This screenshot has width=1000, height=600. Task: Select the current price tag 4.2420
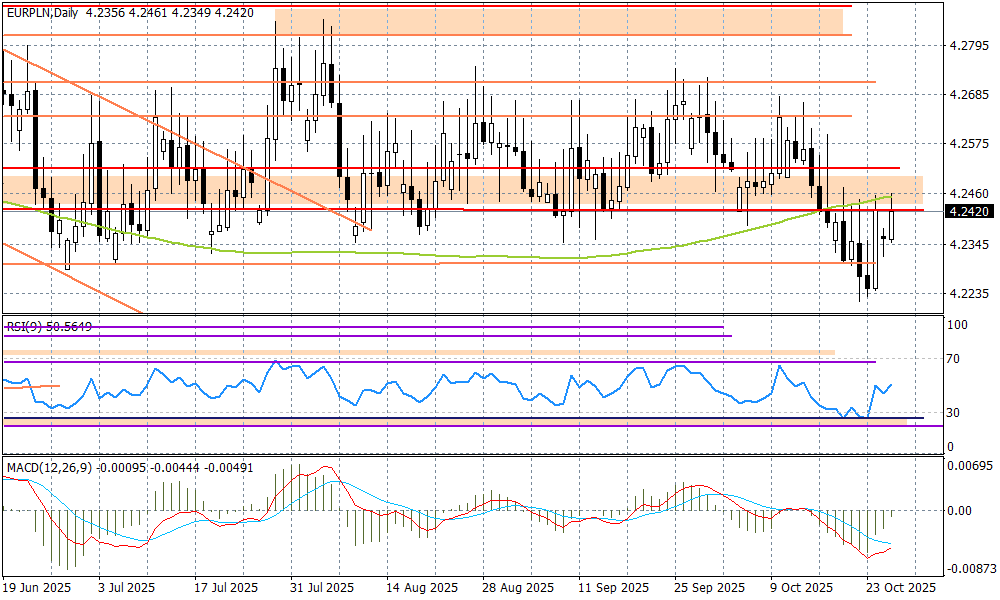(968, 212)
